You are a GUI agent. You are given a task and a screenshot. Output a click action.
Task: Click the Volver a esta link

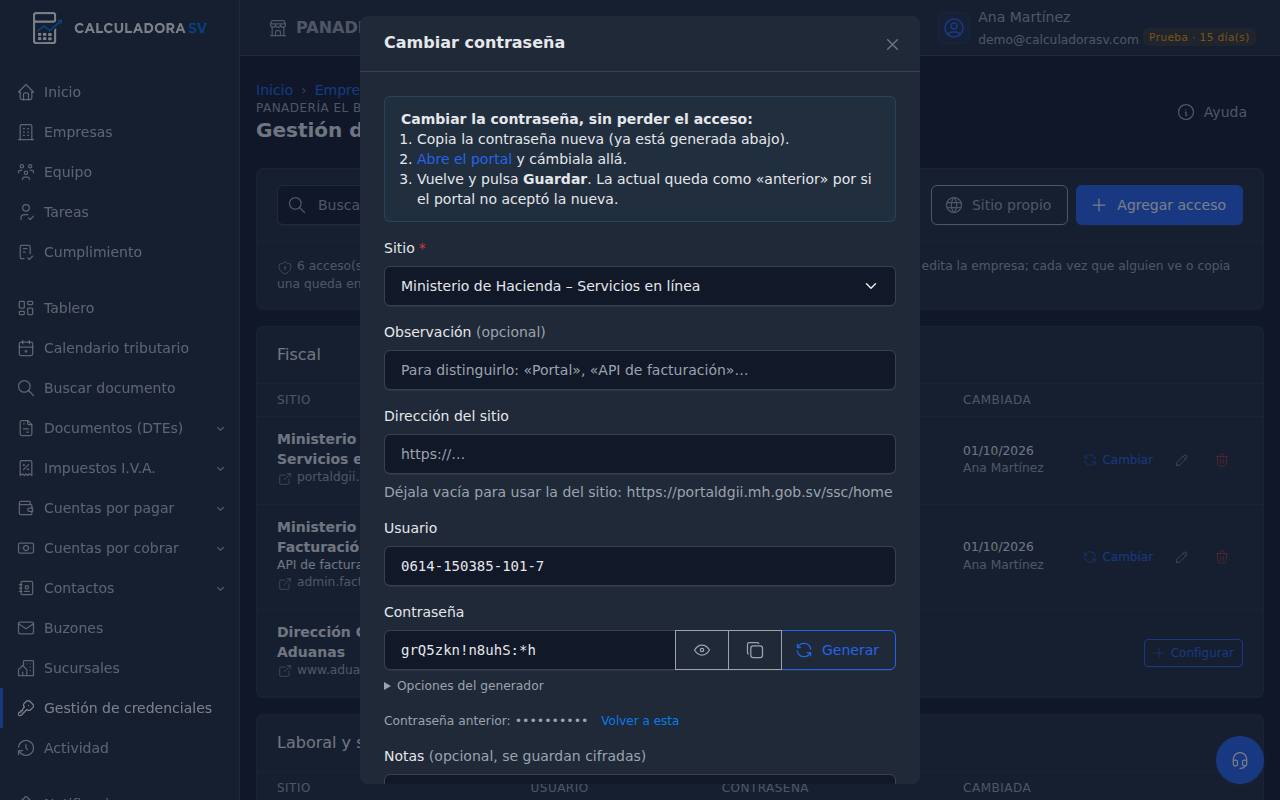point(640,721)
